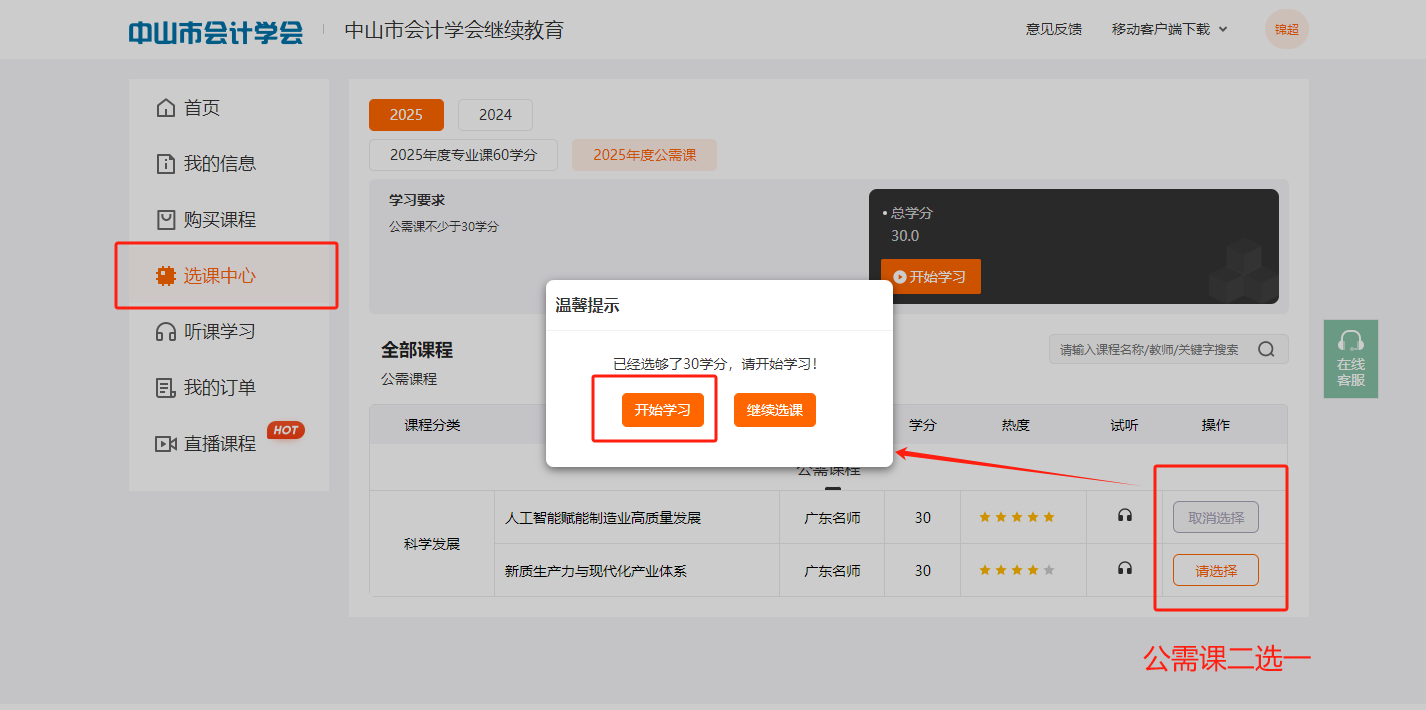
Task: Click the video camera icon for 直播课程
Action: pos(166,444)
